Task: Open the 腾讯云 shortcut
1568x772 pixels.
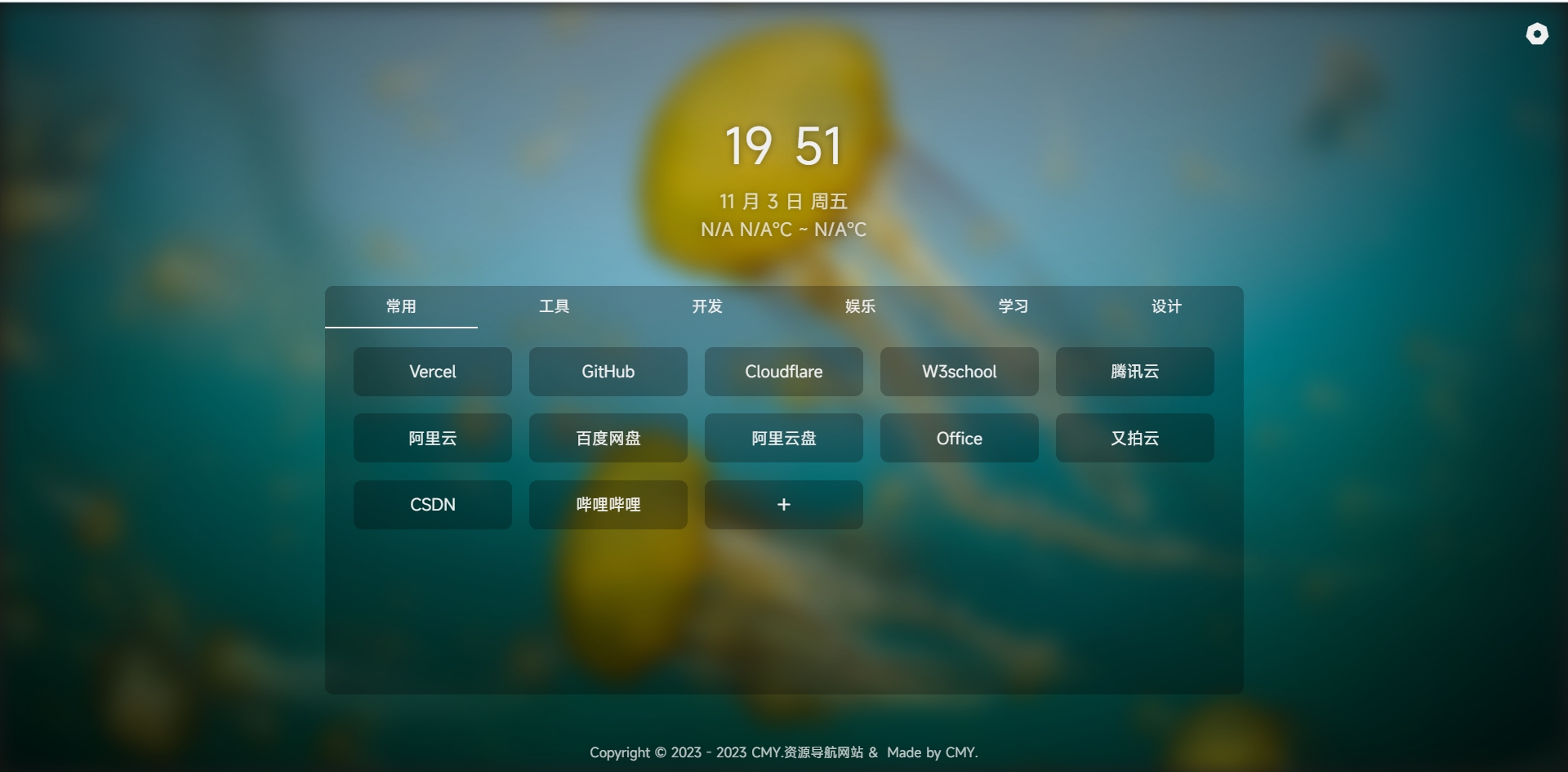Action: 1134,372
